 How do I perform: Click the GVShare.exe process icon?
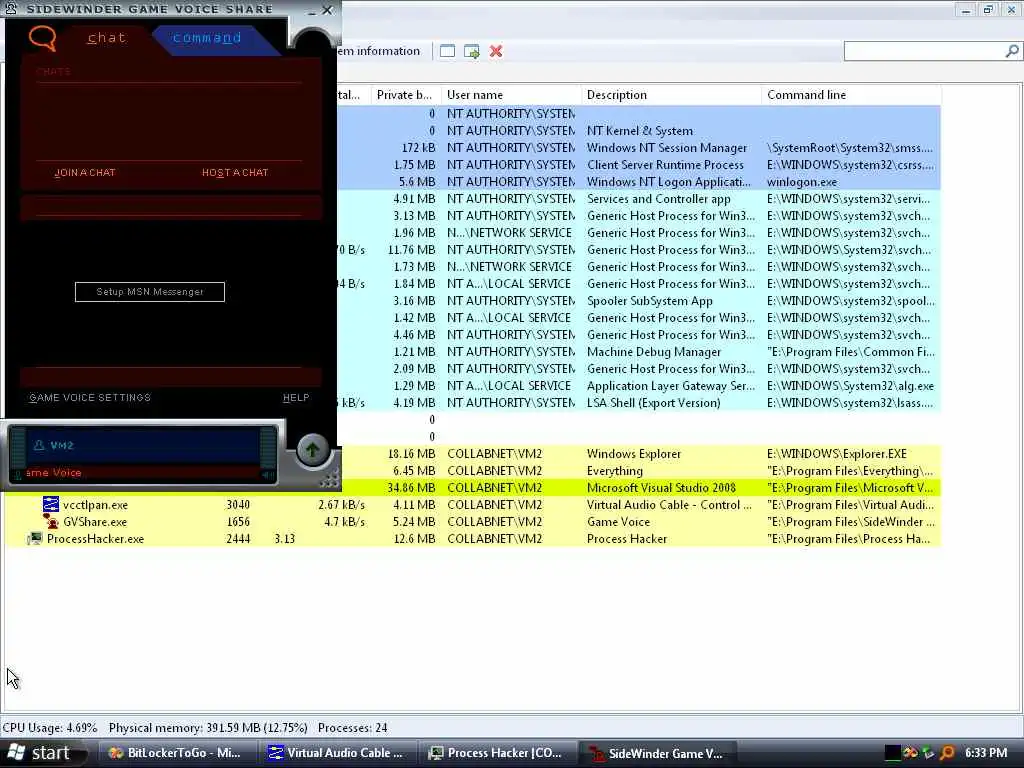point(51,521)
